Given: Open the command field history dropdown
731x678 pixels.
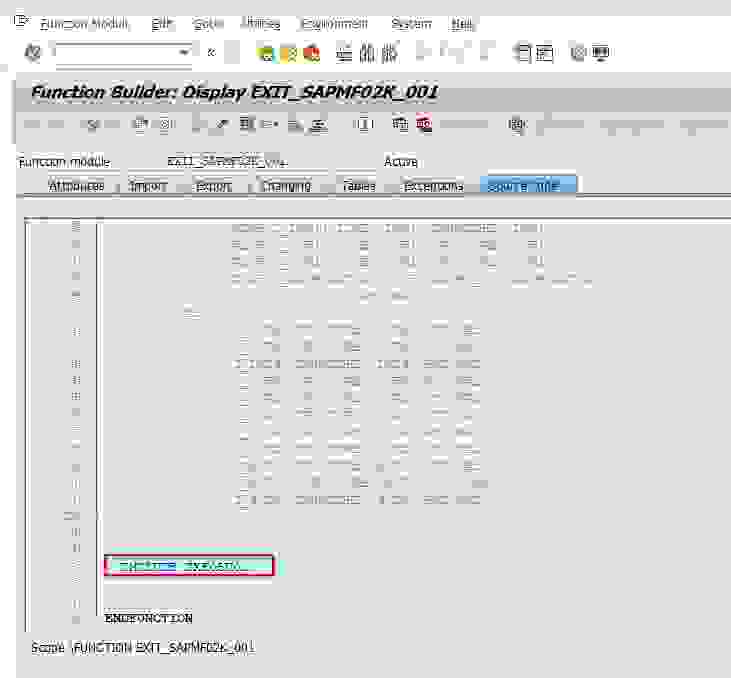Looking at the screenshot, I should click(x=185, y=53).
